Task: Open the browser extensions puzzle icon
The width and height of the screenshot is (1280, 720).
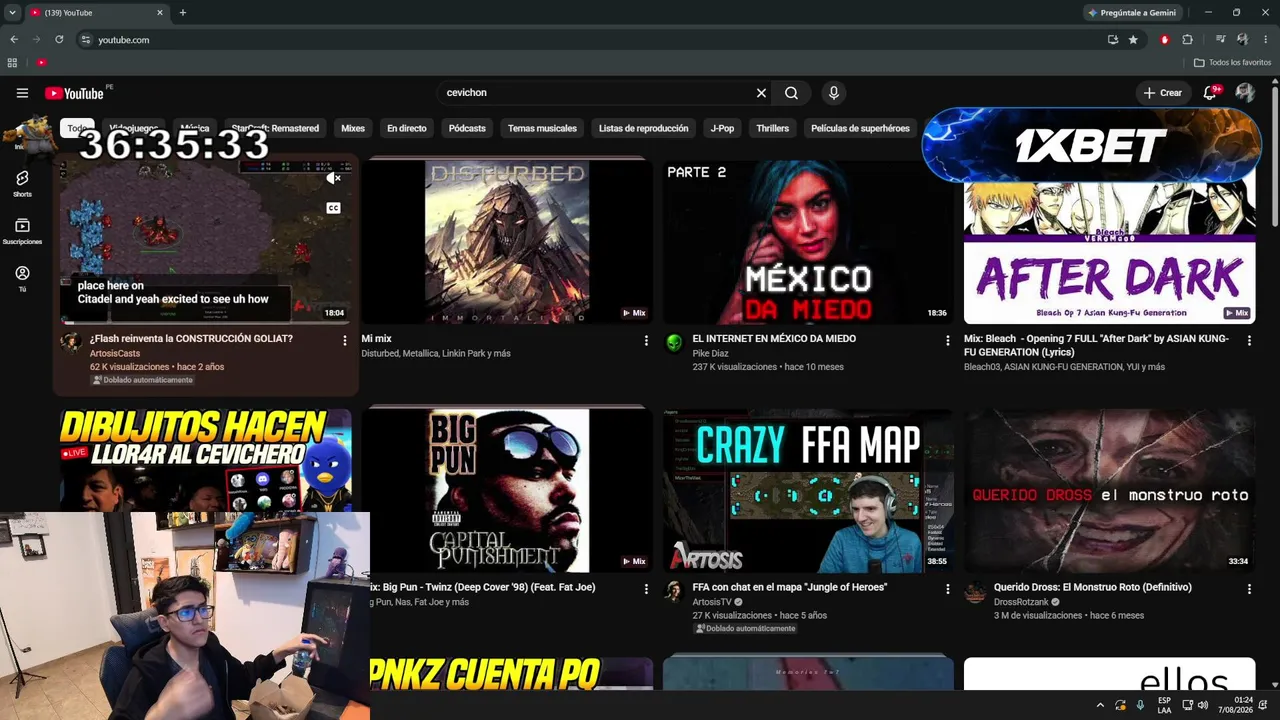Action: 1188,40
